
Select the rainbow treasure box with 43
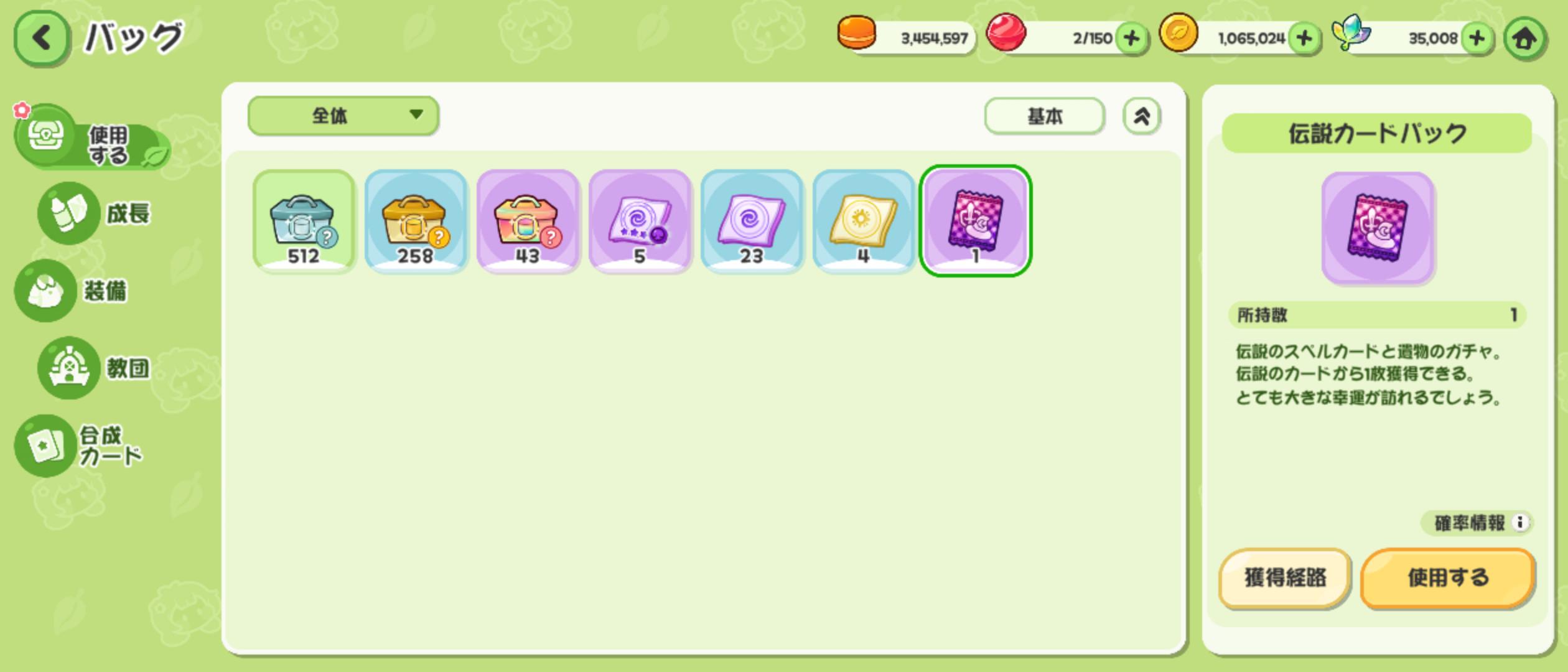[528, 221]
